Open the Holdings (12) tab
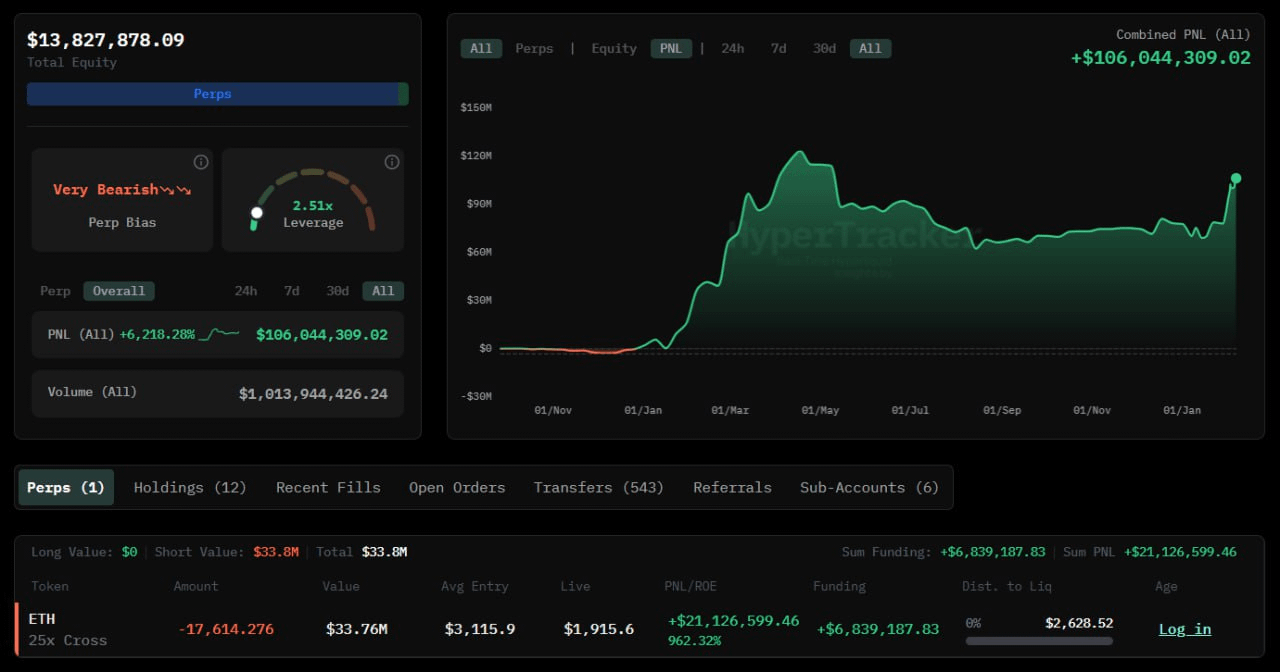The height and width of the screenshot is (672, 1280). tap(190, 487)
